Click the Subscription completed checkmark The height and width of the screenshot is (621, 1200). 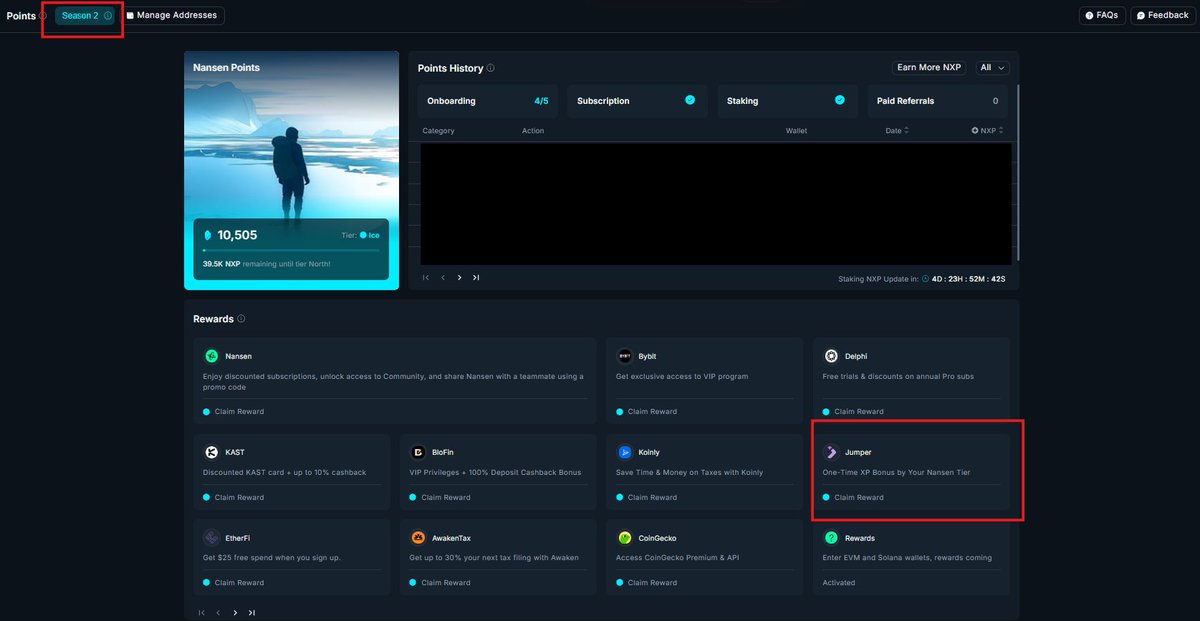tap(690, 100)
